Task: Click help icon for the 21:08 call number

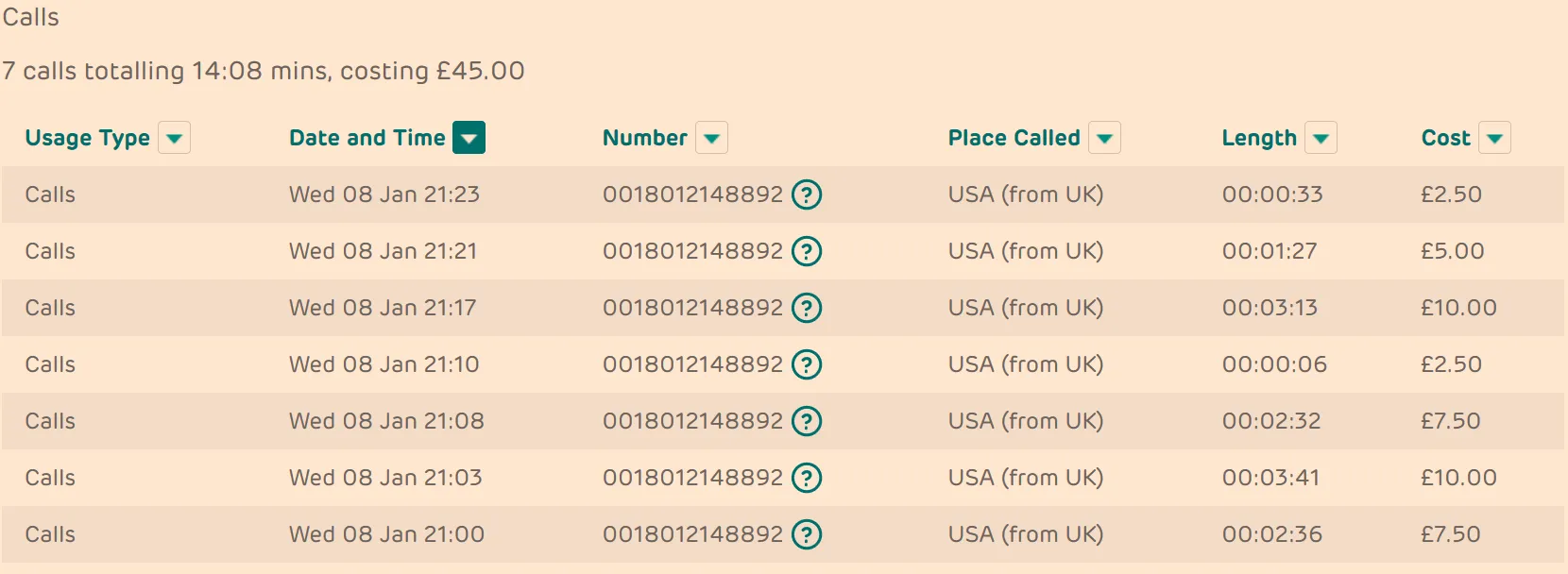Action: pos(806,421)
